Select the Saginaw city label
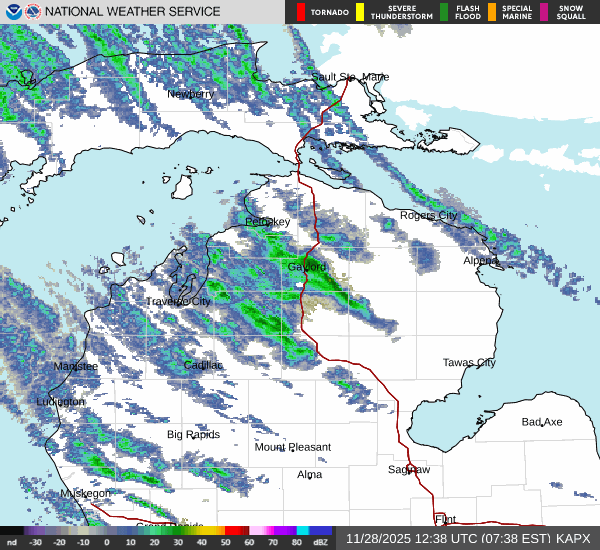Image resolution: width=600 pixels, height=550 pixels. 409,469
